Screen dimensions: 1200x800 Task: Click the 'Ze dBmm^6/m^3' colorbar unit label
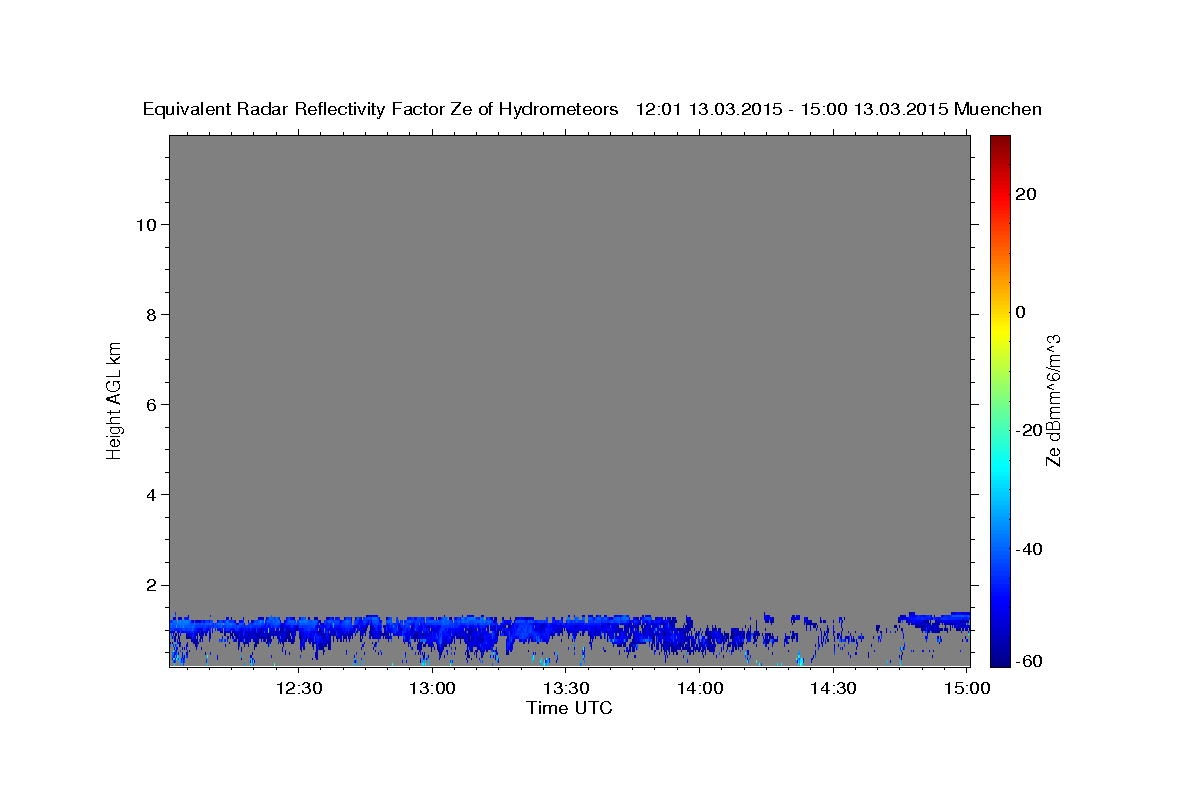click(1053, 400)
